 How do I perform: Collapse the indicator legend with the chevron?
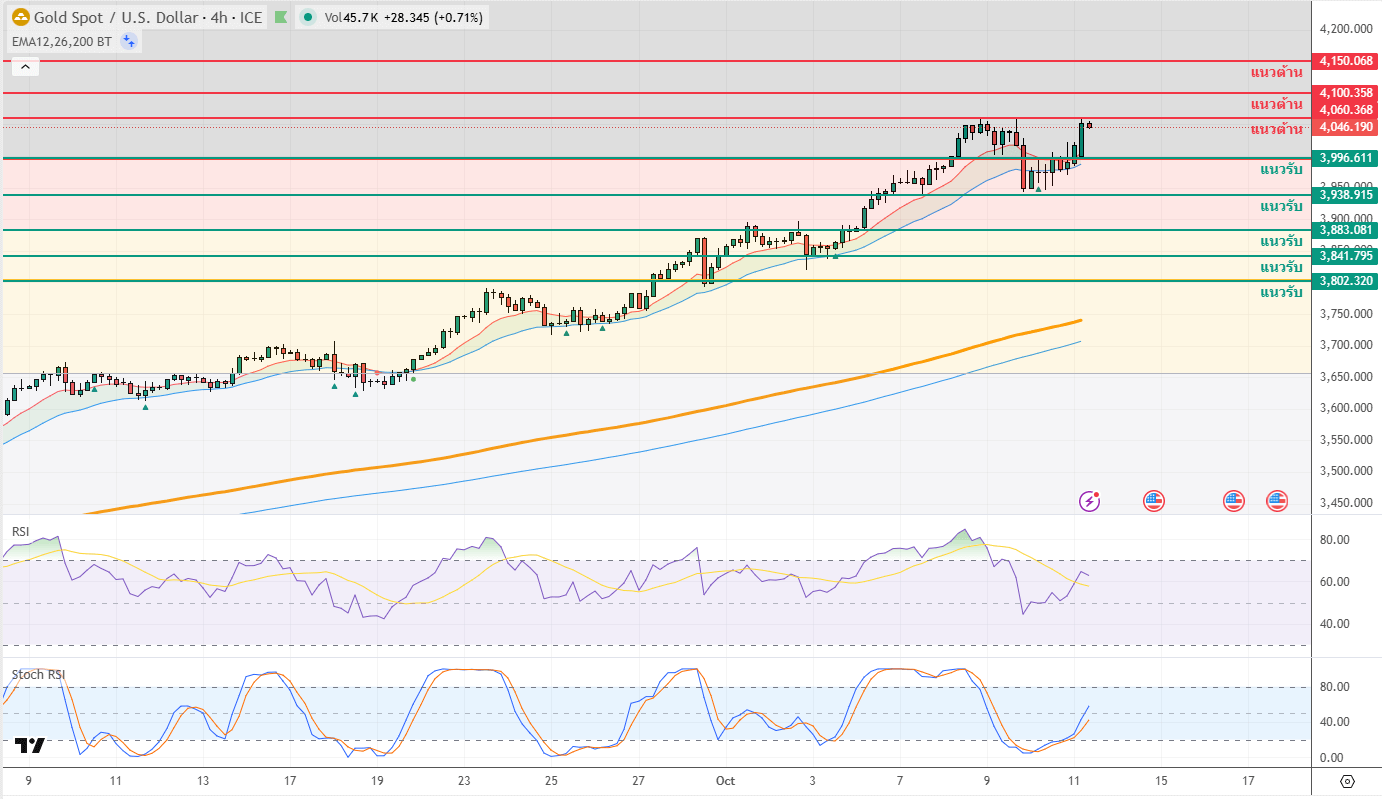coord(25,67)
